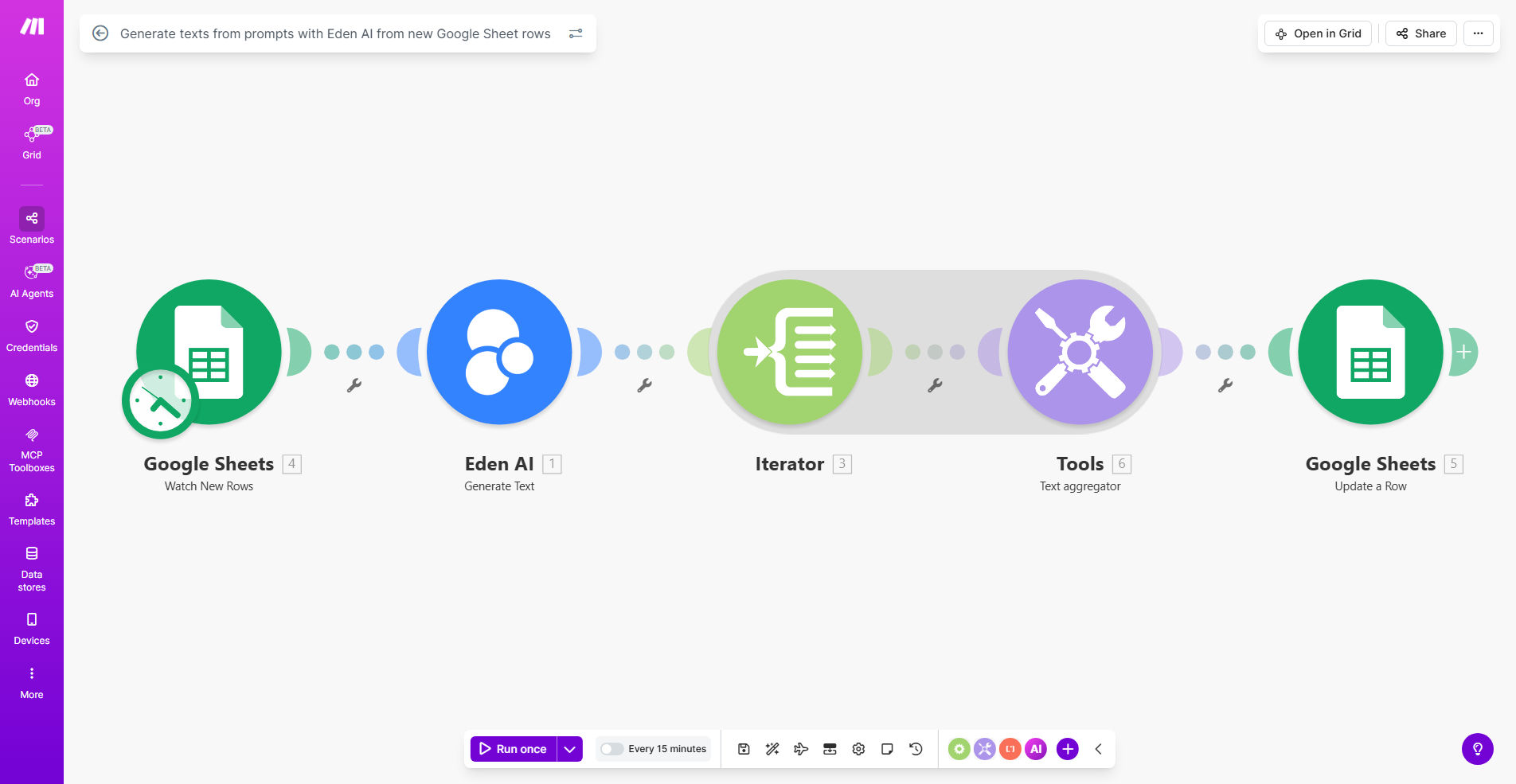Open the notes icon in the toolbar
The width and height of the screenshot is (1516, 784).
coord(887,749)
